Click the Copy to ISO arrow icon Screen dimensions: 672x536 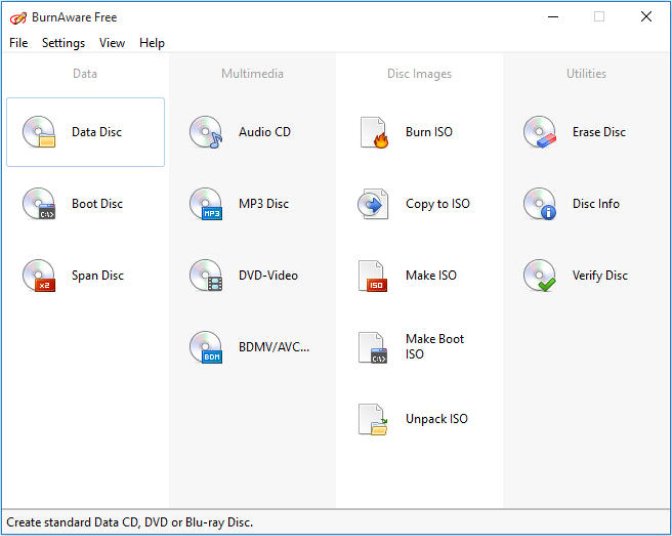click(x=373, y=204)
